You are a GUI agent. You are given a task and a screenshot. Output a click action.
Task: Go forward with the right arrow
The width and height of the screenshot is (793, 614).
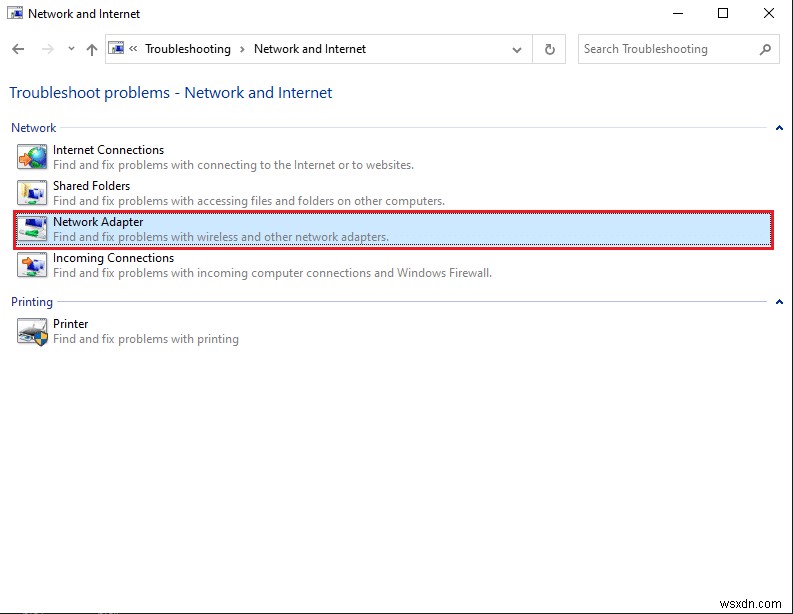48,49
